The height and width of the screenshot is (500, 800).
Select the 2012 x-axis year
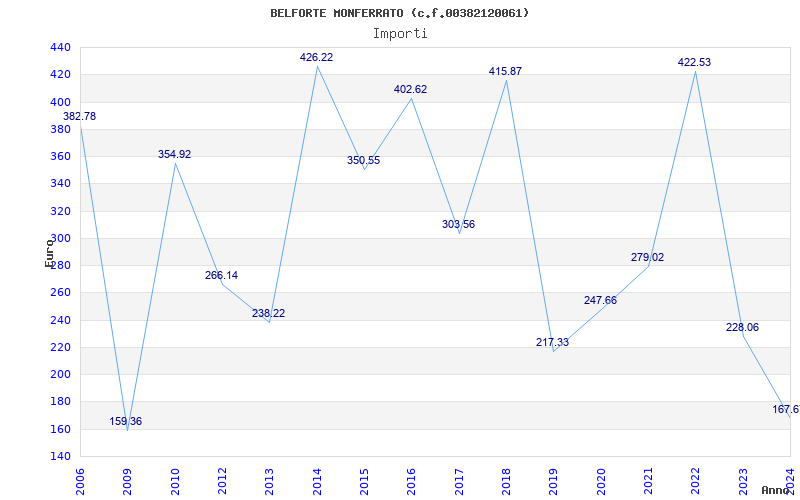222,482
